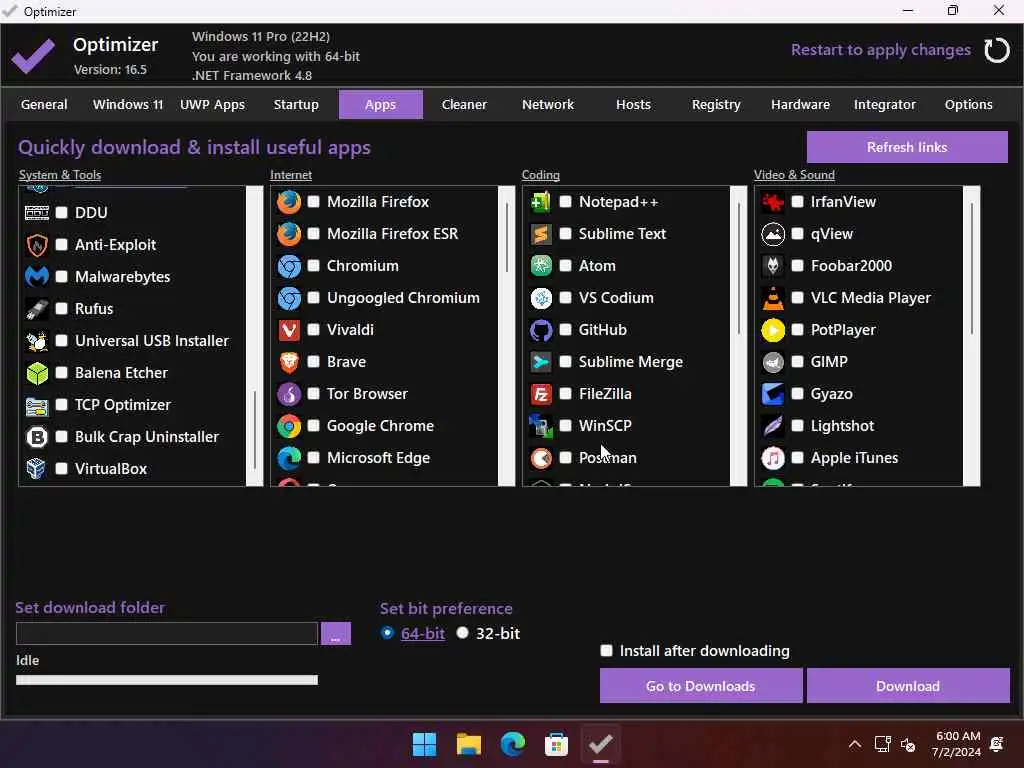Click the Bulk Crap Uninstaller icon
This screenshot has height=768, width=1024.
(x=37, y=437)
